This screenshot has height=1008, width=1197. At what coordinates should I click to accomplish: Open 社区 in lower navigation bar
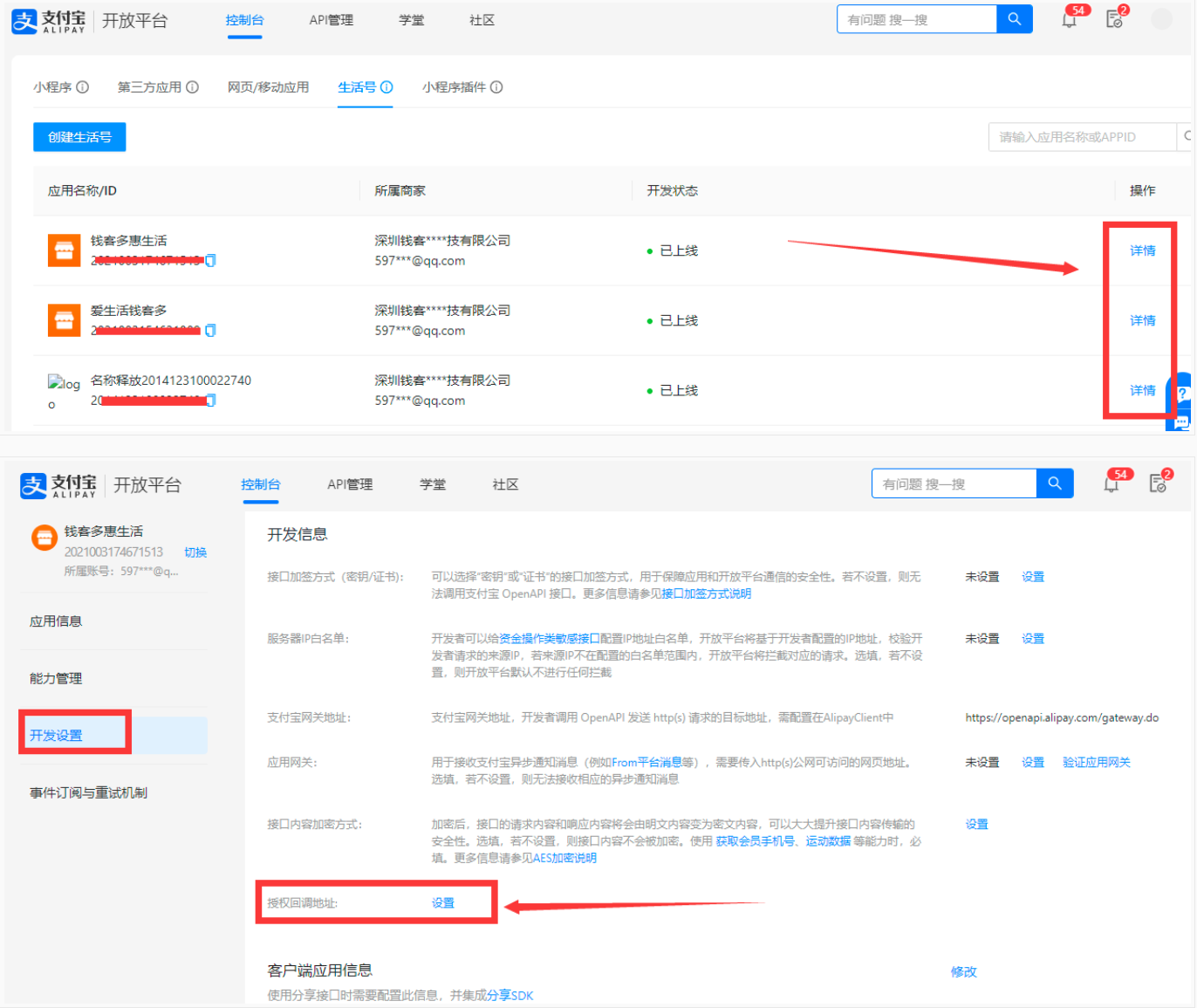[x=505, y=484]
